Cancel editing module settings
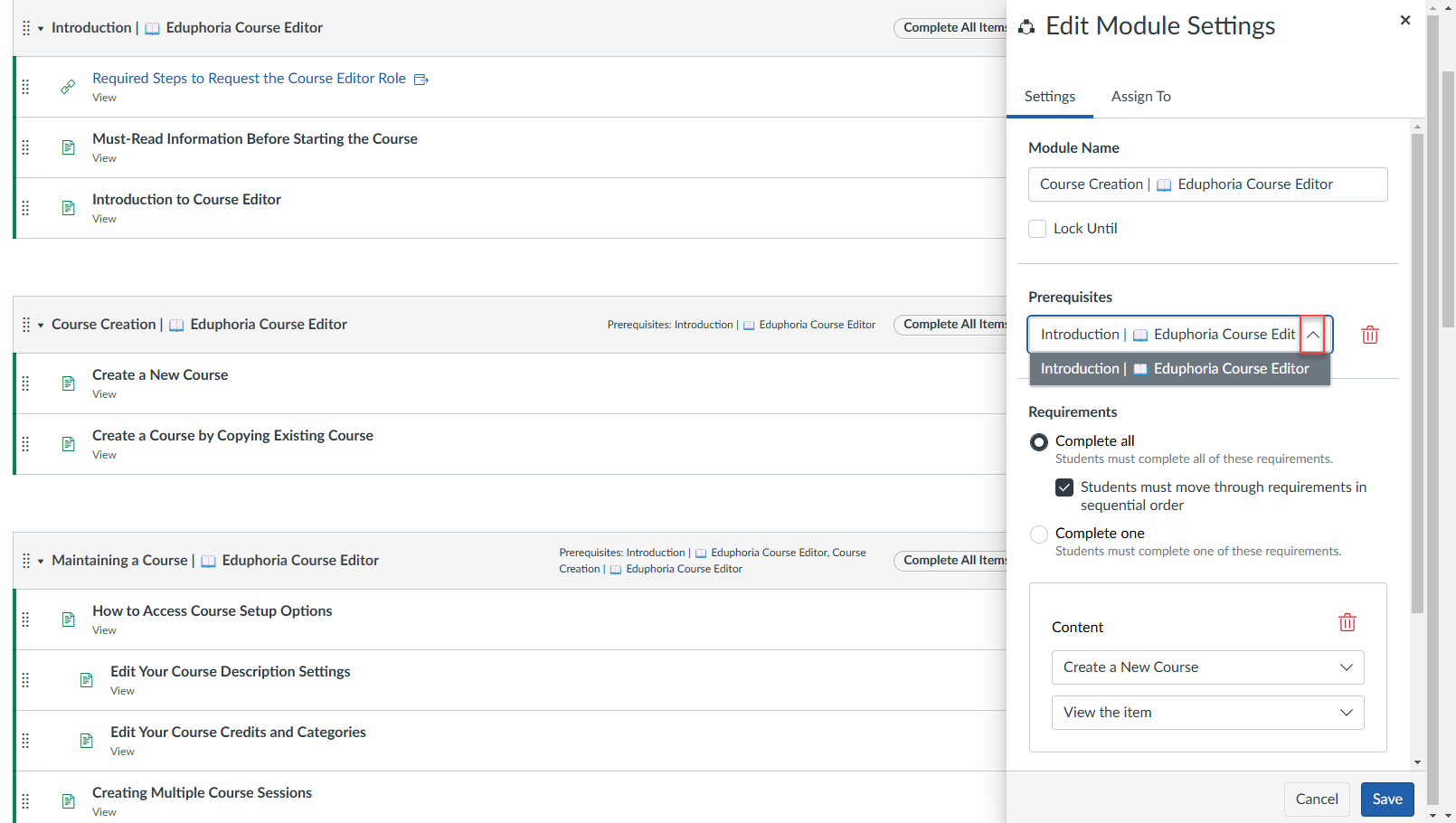Screen dimensions: 1456x823 1316,799
